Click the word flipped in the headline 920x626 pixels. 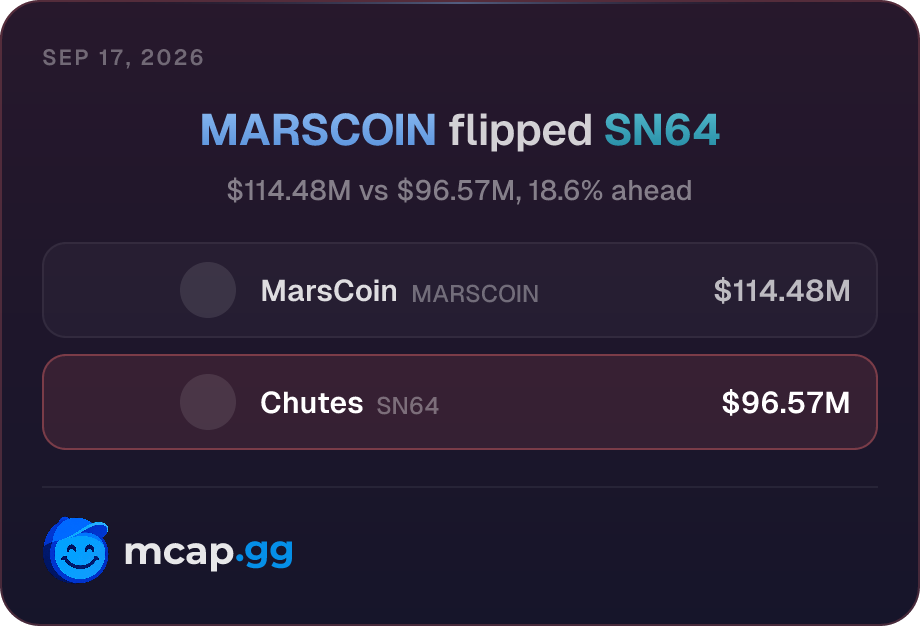point(520,131)
